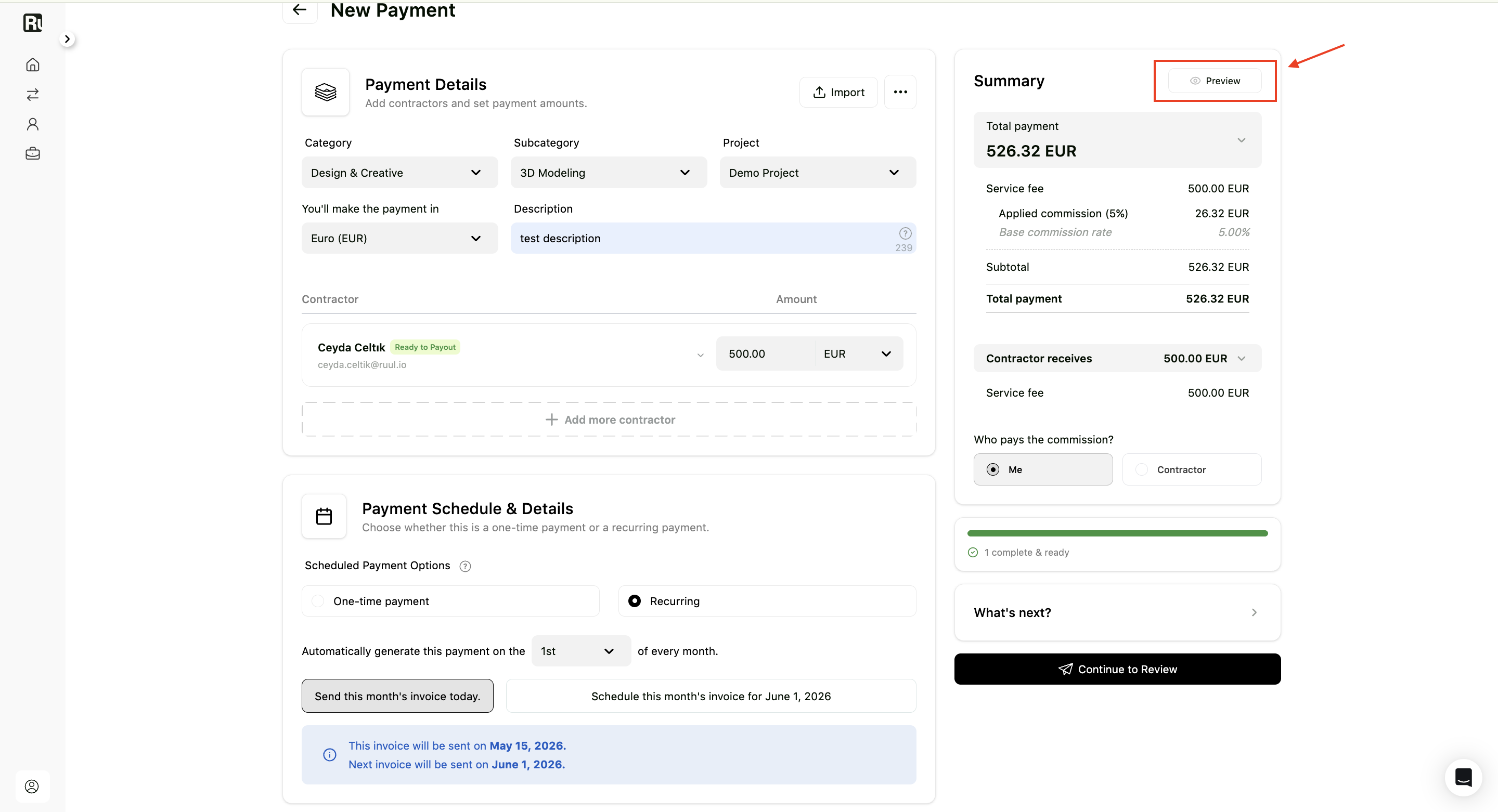Open the chat support widget icon

point(1463,777)
